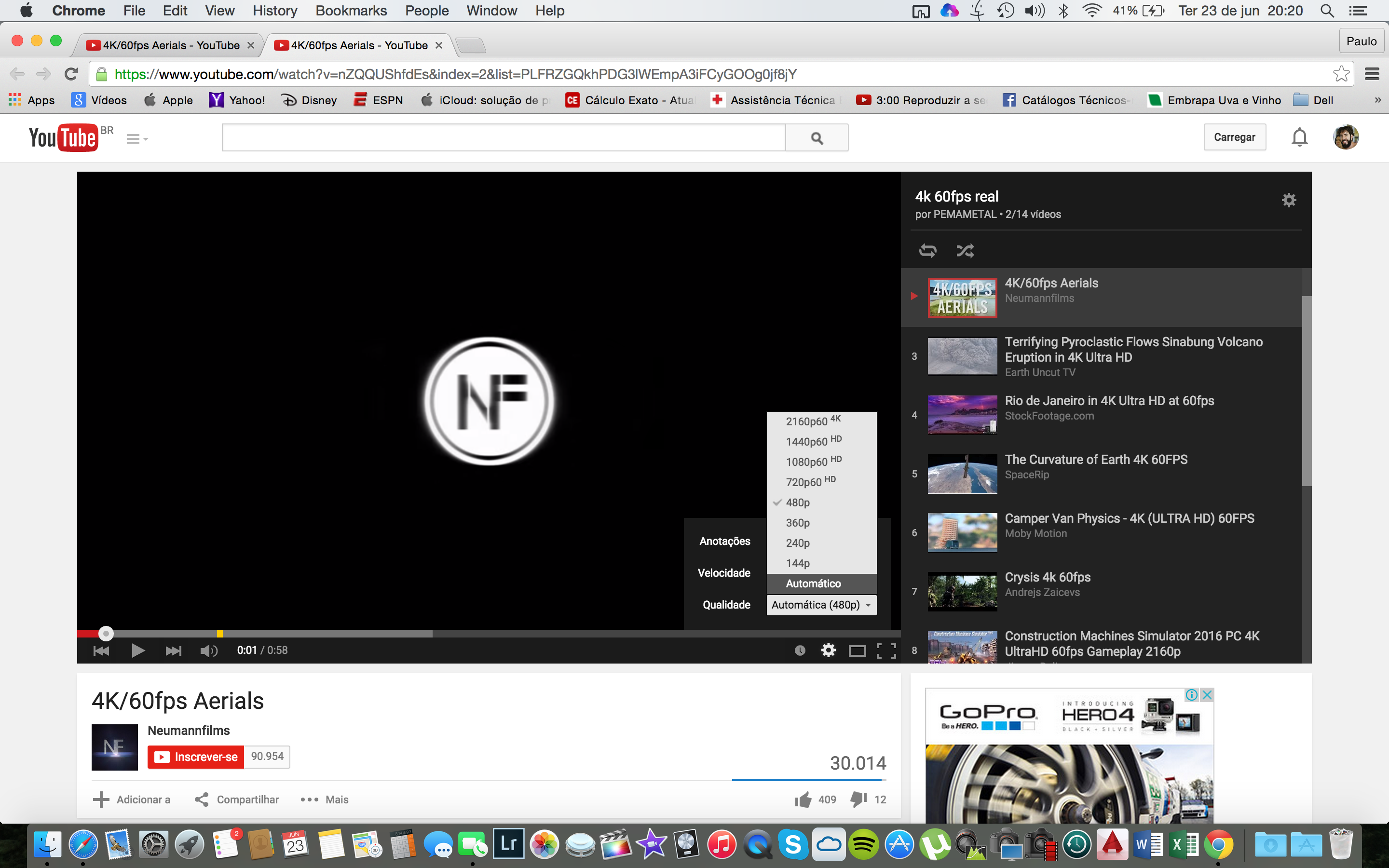Open the Qualidade Automática (480p) dropdown

821,605
